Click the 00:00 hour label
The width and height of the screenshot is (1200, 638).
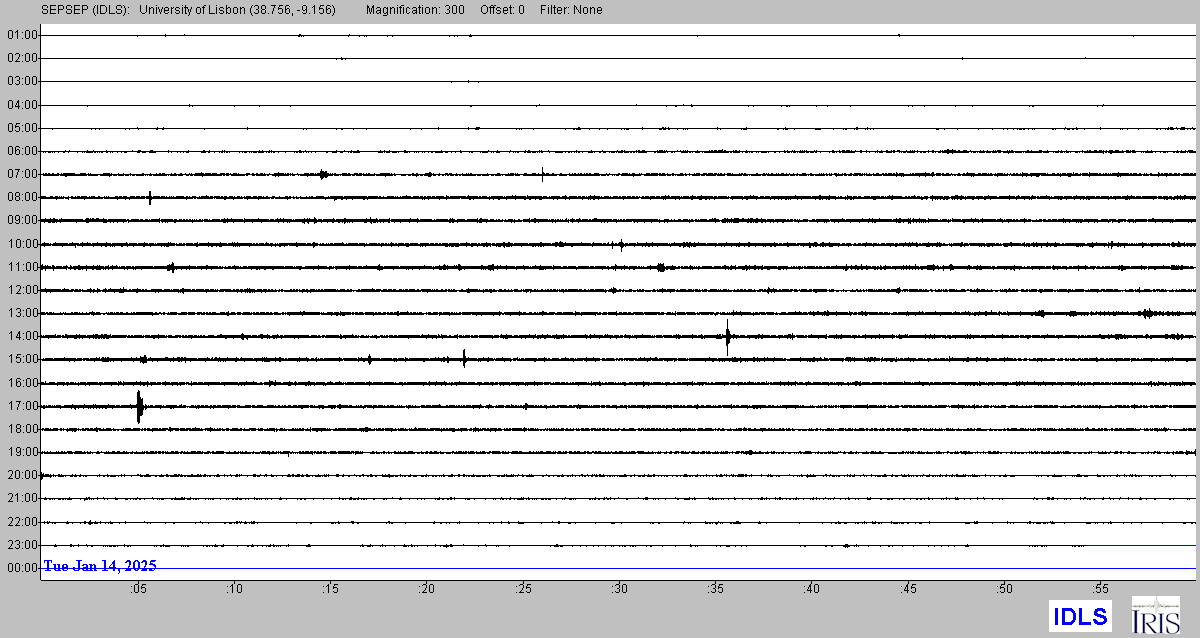[22, 568]
